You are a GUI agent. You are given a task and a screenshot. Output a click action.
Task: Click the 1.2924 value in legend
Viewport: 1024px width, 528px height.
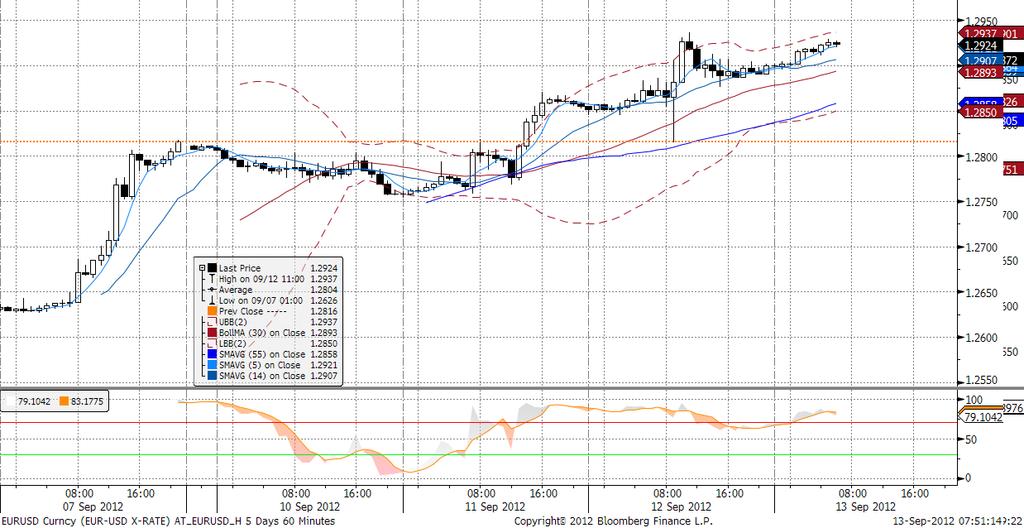[x=324, y=268]
